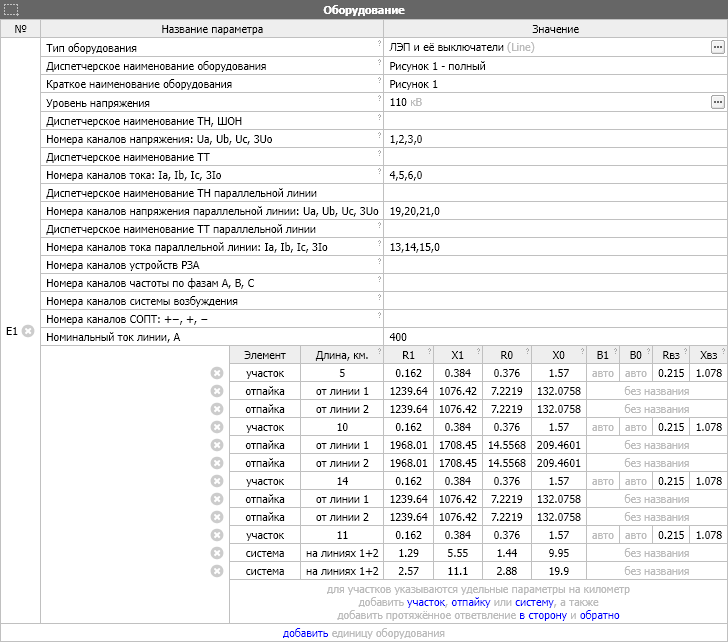
Task: Click column header 'Название параметра'
Action: [212, 29]
